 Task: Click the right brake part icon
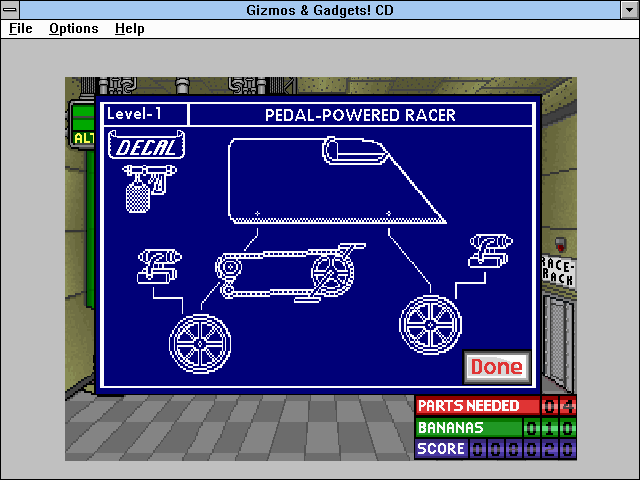(x=490, y=251)
